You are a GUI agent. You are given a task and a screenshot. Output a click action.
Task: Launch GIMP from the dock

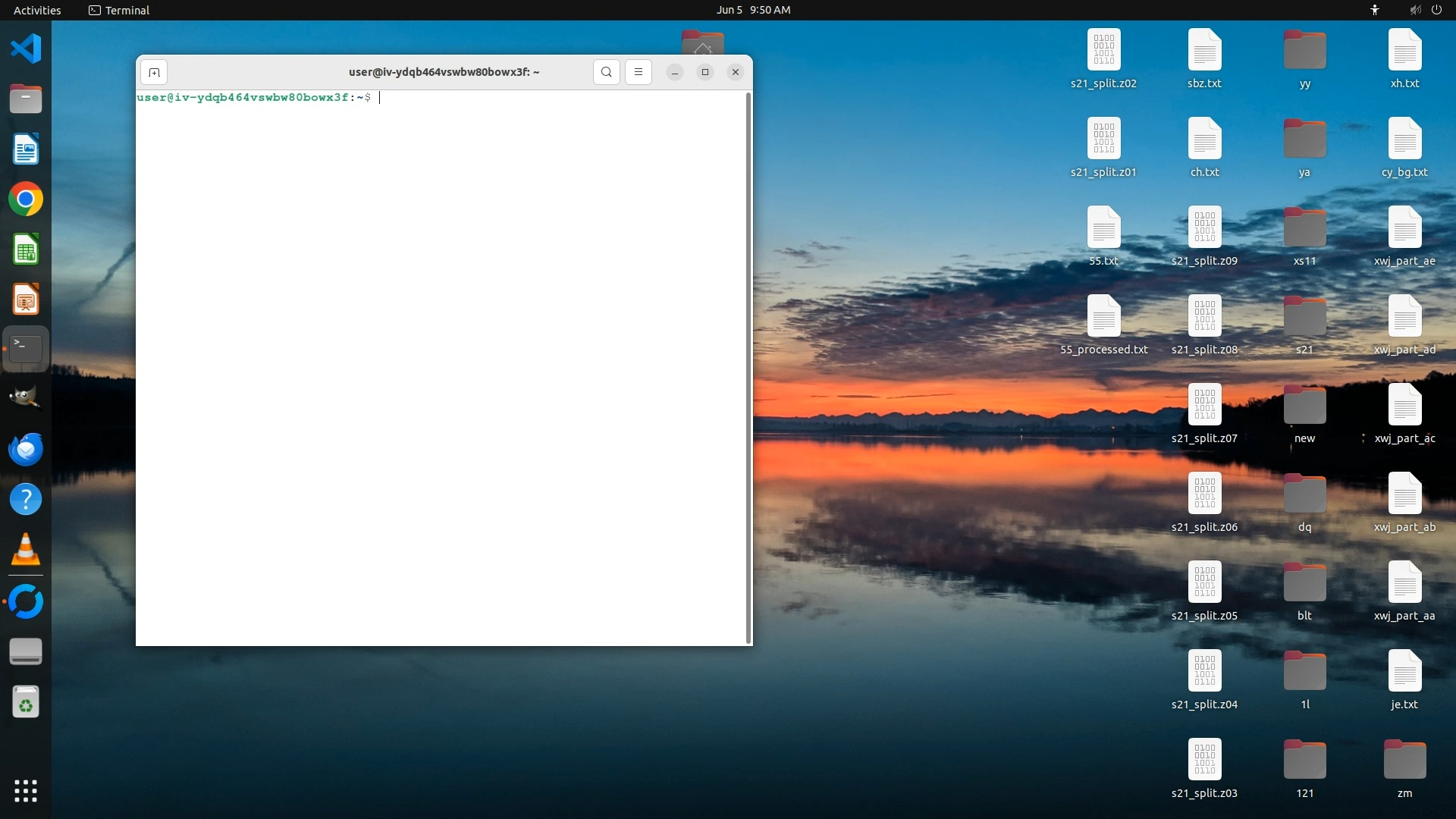point(26,397)
